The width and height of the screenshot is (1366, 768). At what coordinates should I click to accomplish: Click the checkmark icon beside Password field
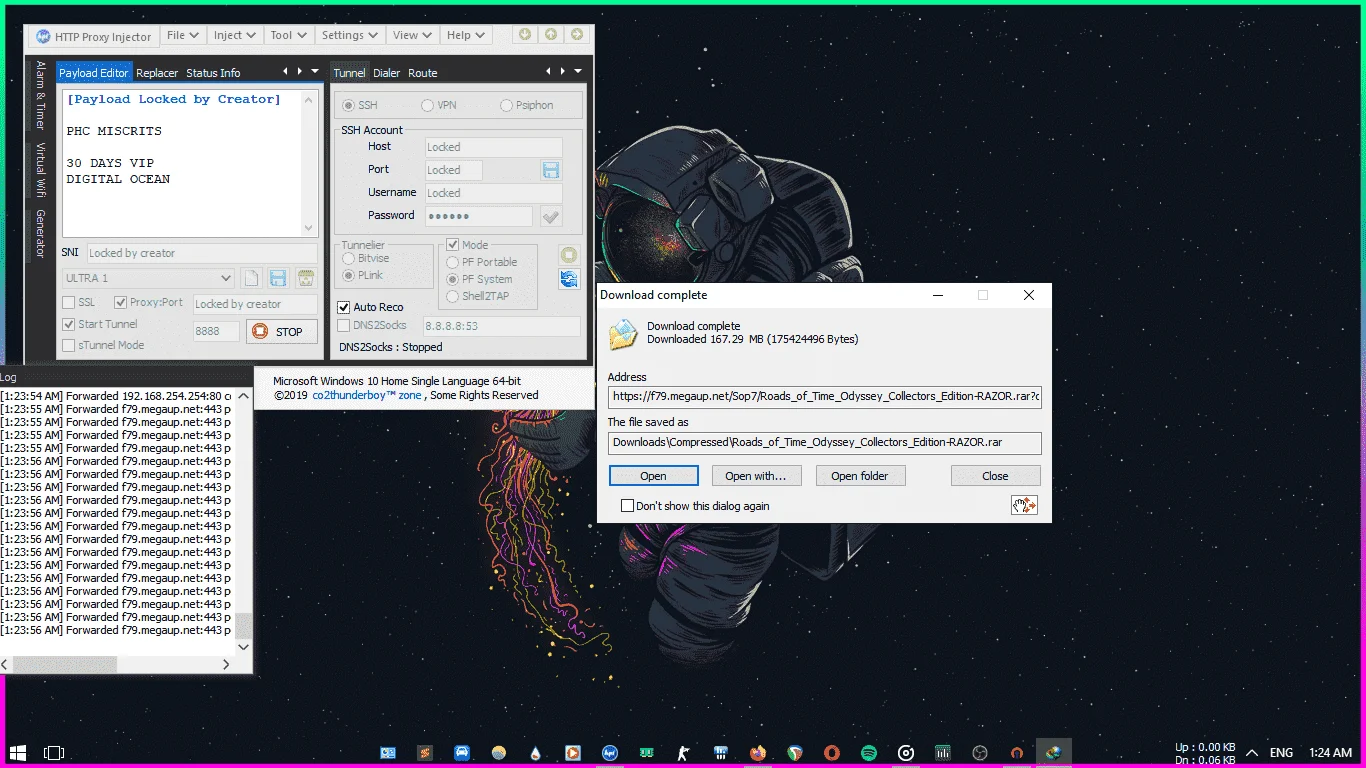(551, 216)
